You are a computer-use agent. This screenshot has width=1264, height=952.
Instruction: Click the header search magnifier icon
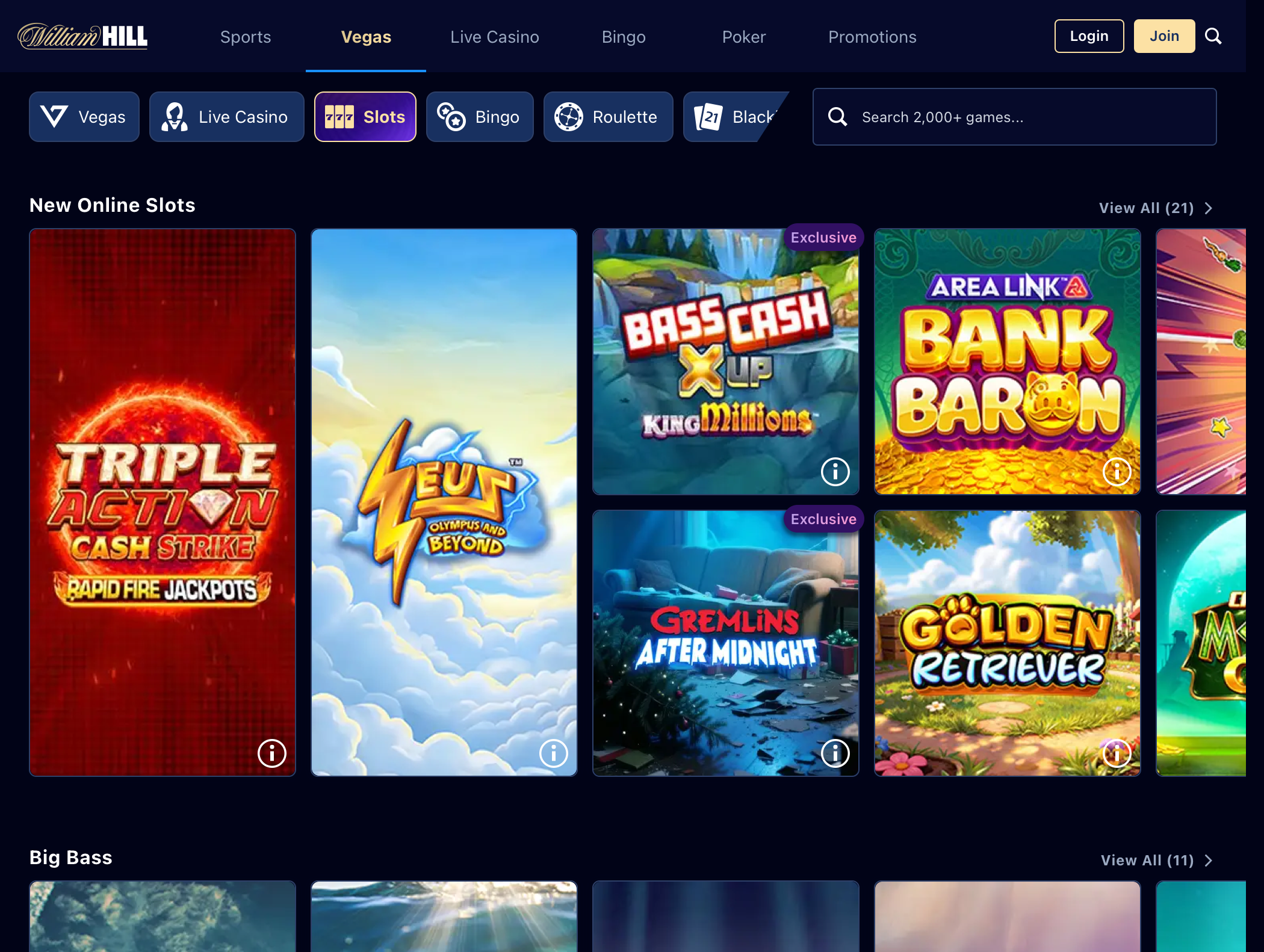(1213, 36)
